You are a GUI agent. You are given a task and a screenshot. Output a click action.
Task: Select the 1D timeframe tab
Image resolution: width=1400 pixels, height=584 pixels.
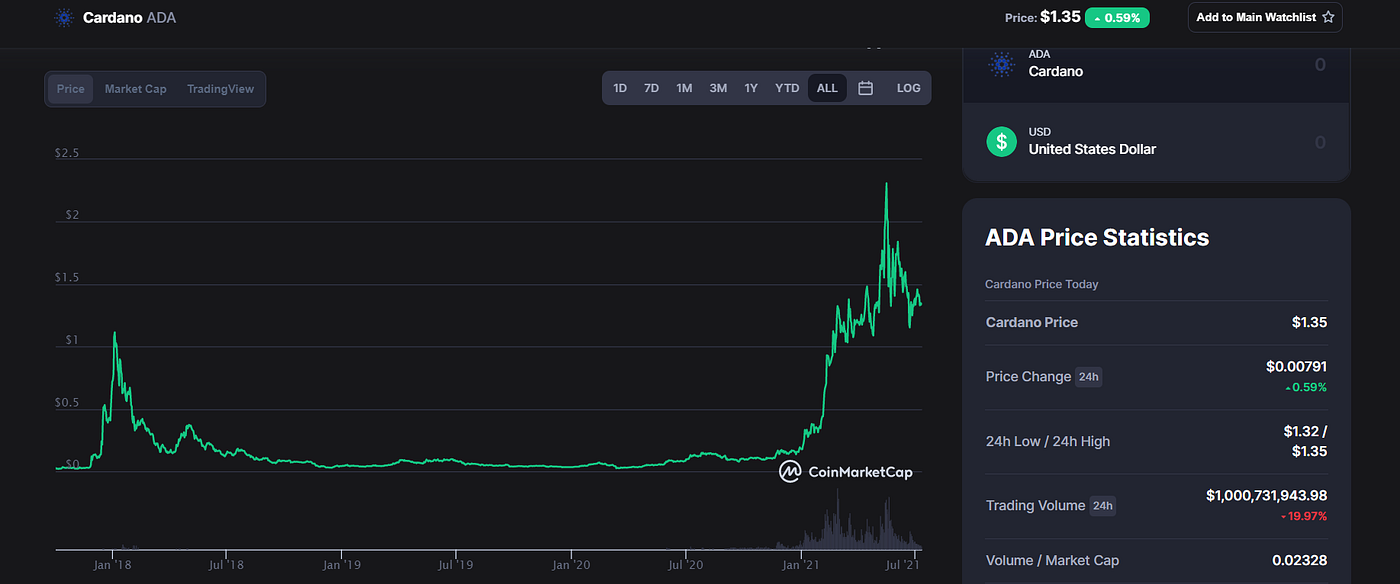(x=620, y=88)
